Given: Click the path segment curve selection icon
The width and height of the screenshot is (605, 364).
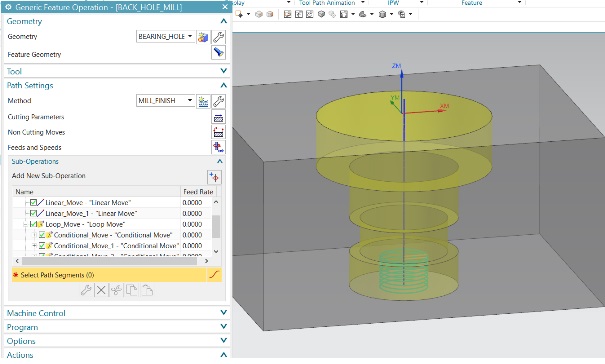Looking at the screenshot, I should click(x=215, y=275).
